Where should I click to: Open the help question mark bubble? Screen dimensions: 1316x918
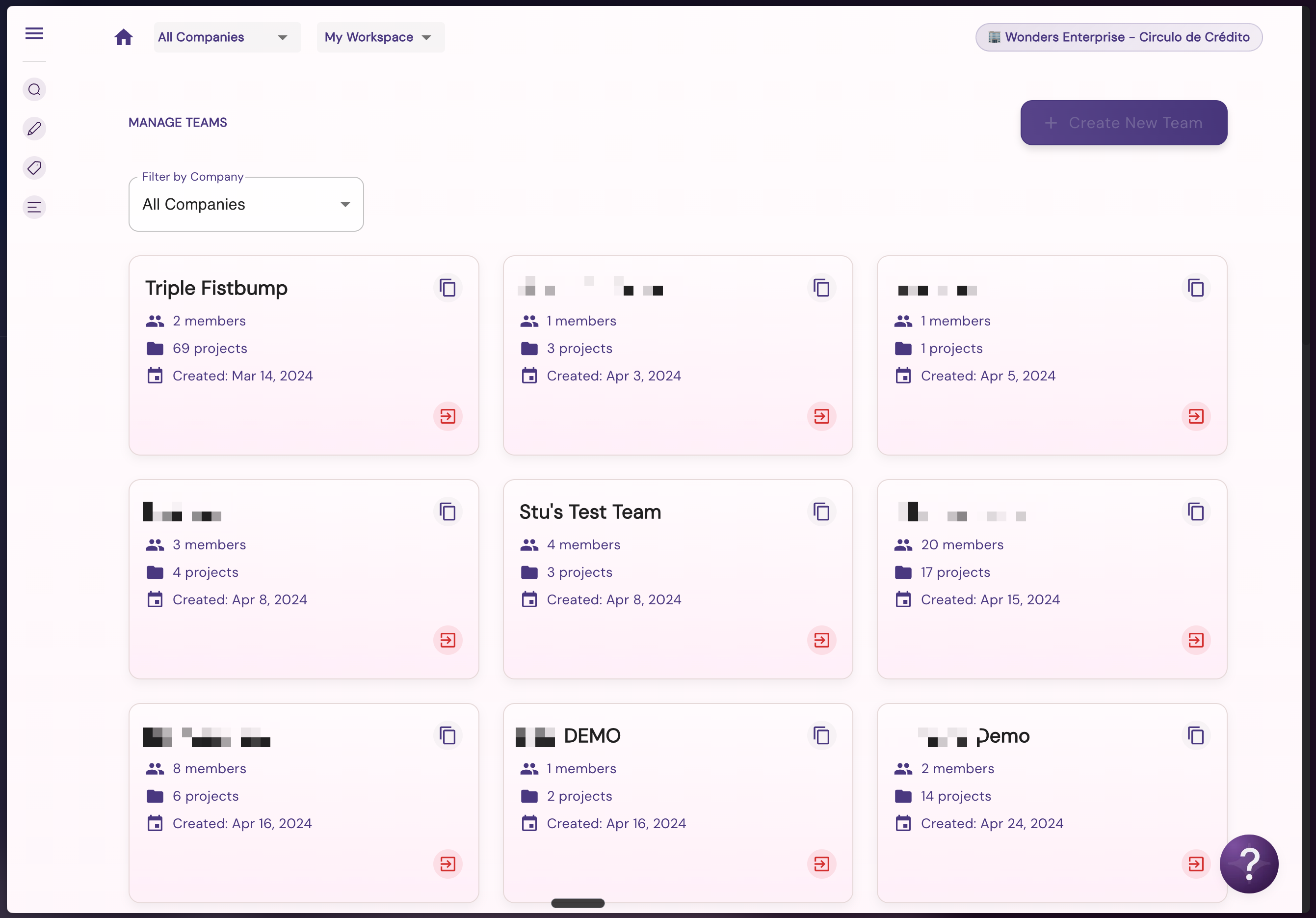(1248, 864)
